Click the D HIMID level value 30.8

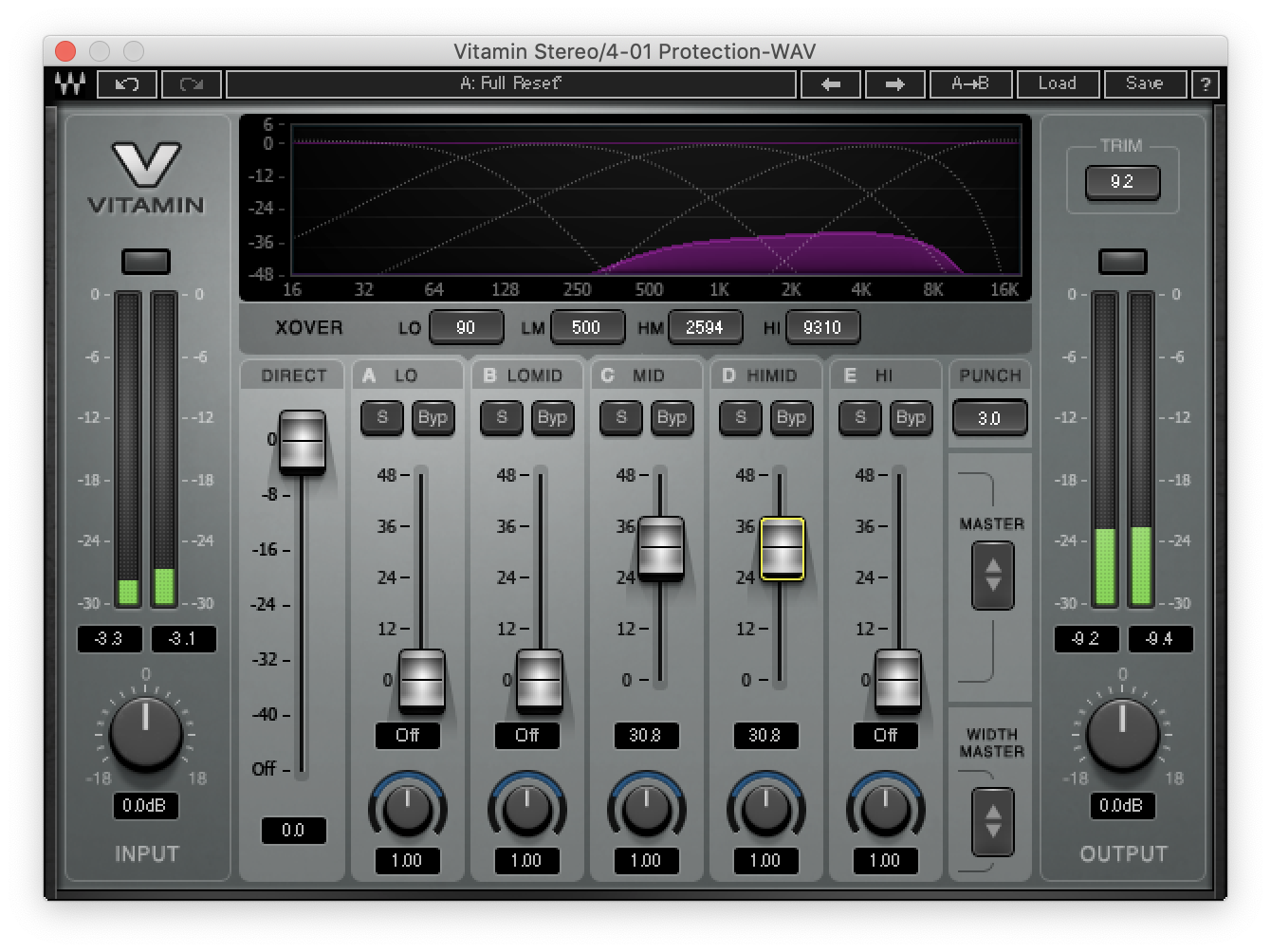pos(765,736)
